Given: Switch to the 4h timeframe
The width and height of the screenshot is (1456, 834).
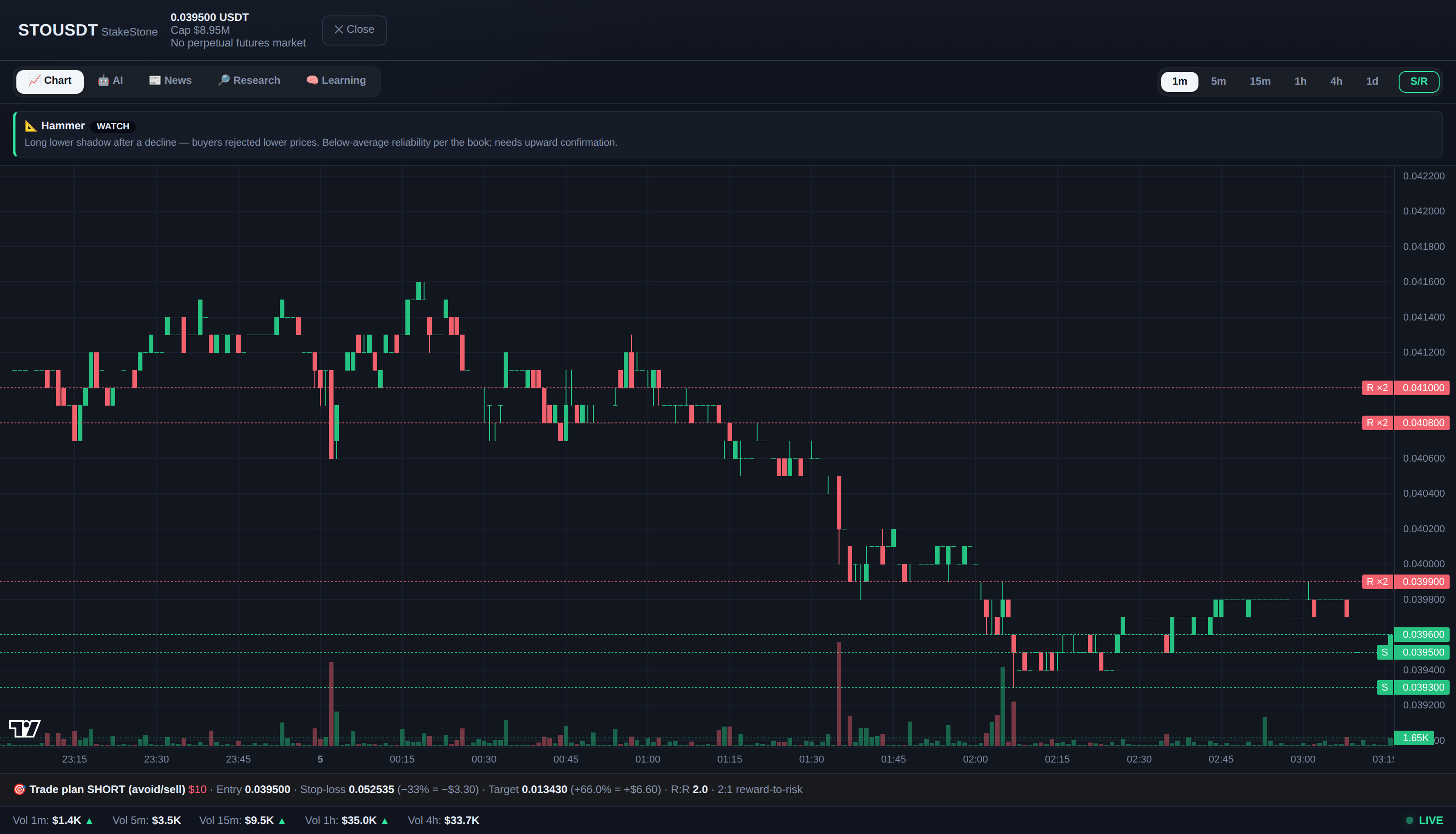Looking at the screenshot, I should [x=1336, y=81].
